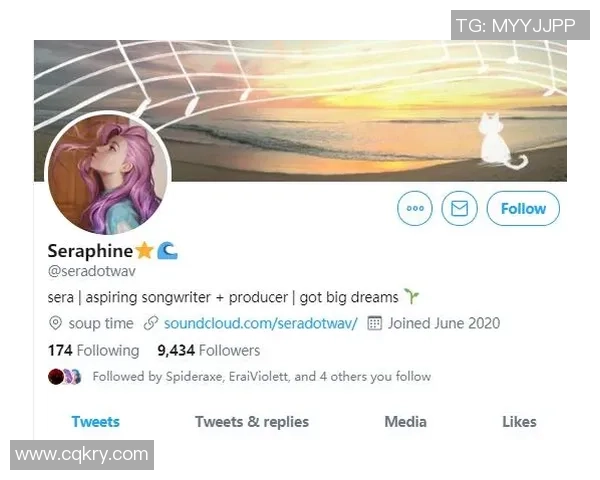Open Seraphine's profile avatar picture
The height and width of the screenshot is (480, 600).
(x=108, y=173)
